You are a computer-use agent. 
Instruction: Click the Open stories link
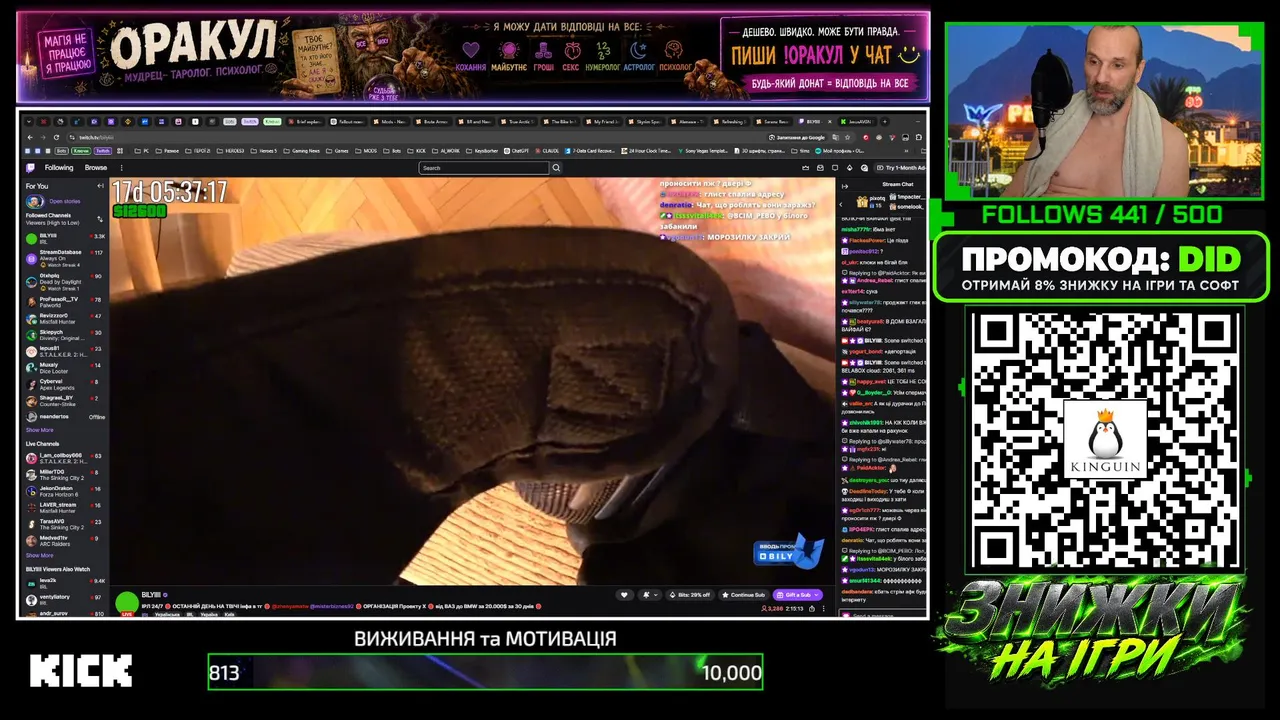tap(64, 201)
